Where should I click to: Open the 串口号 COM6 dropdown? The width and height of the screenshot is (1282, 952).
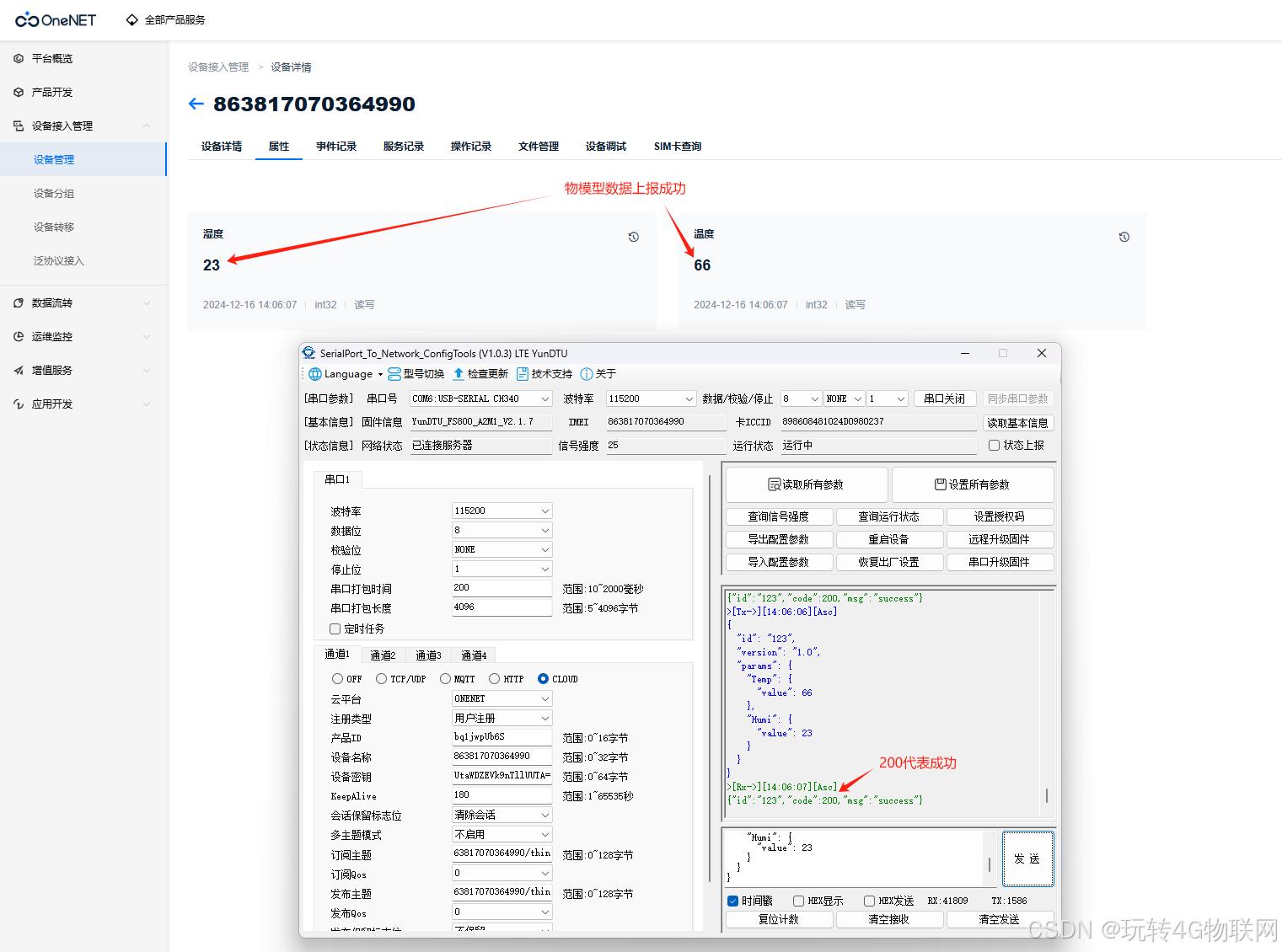(480, 398)
